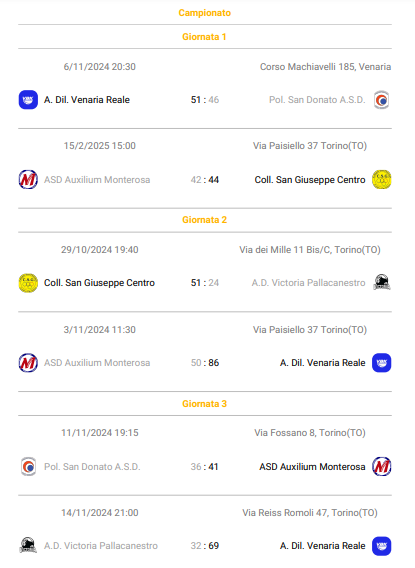Click the Venaria Reale logo beside 50:86 score

coord(382,363)
